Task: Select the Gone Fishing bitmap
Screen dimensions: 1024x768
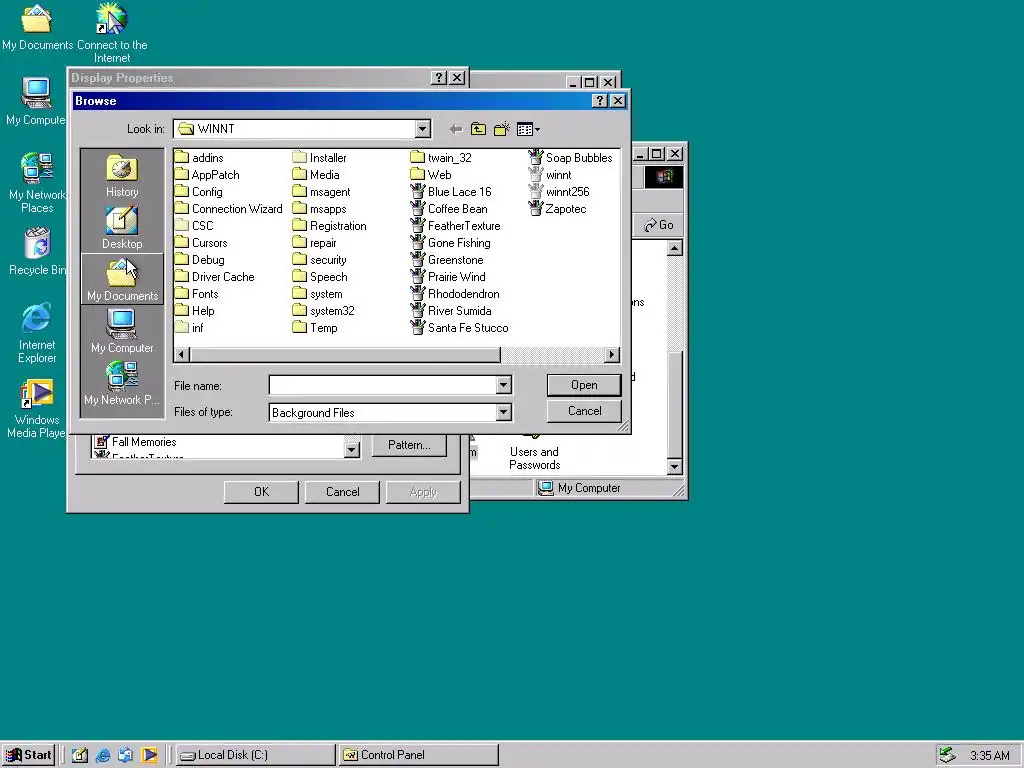Action: [x=451, y=243]
